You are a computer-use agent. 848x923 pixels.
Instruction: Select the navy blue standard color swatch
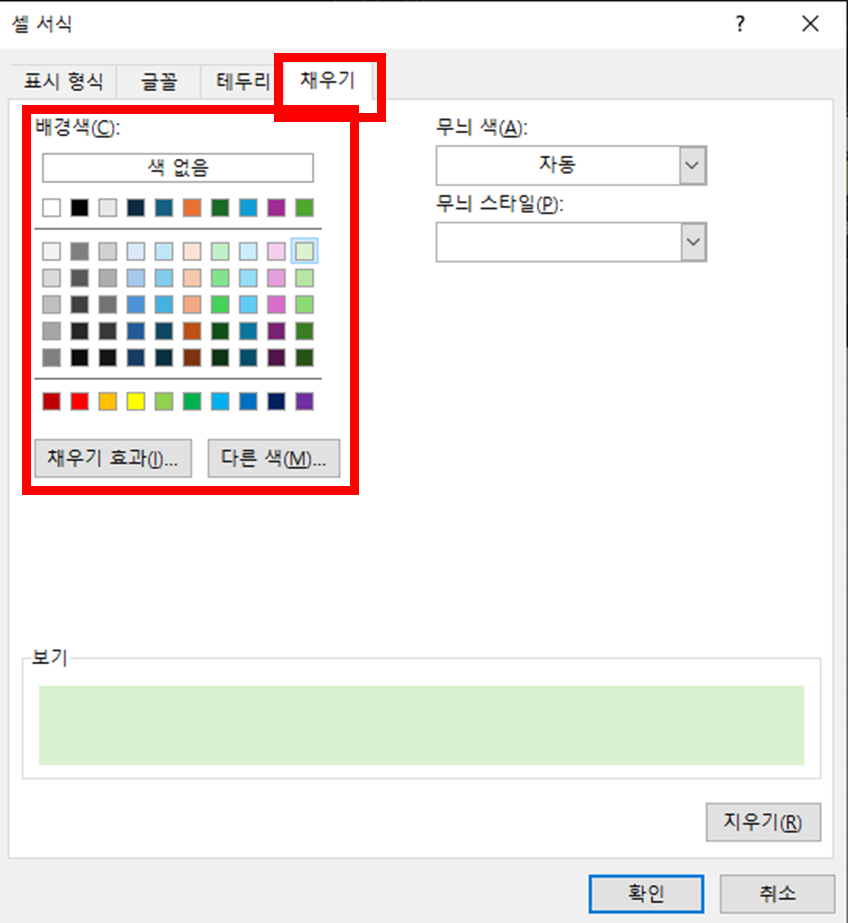point(275,401)
